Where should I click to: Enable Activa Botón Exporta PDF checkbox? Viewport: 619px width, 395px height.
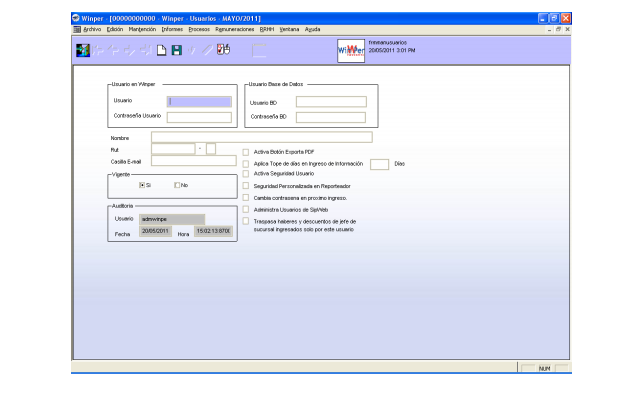pos(246,152)
